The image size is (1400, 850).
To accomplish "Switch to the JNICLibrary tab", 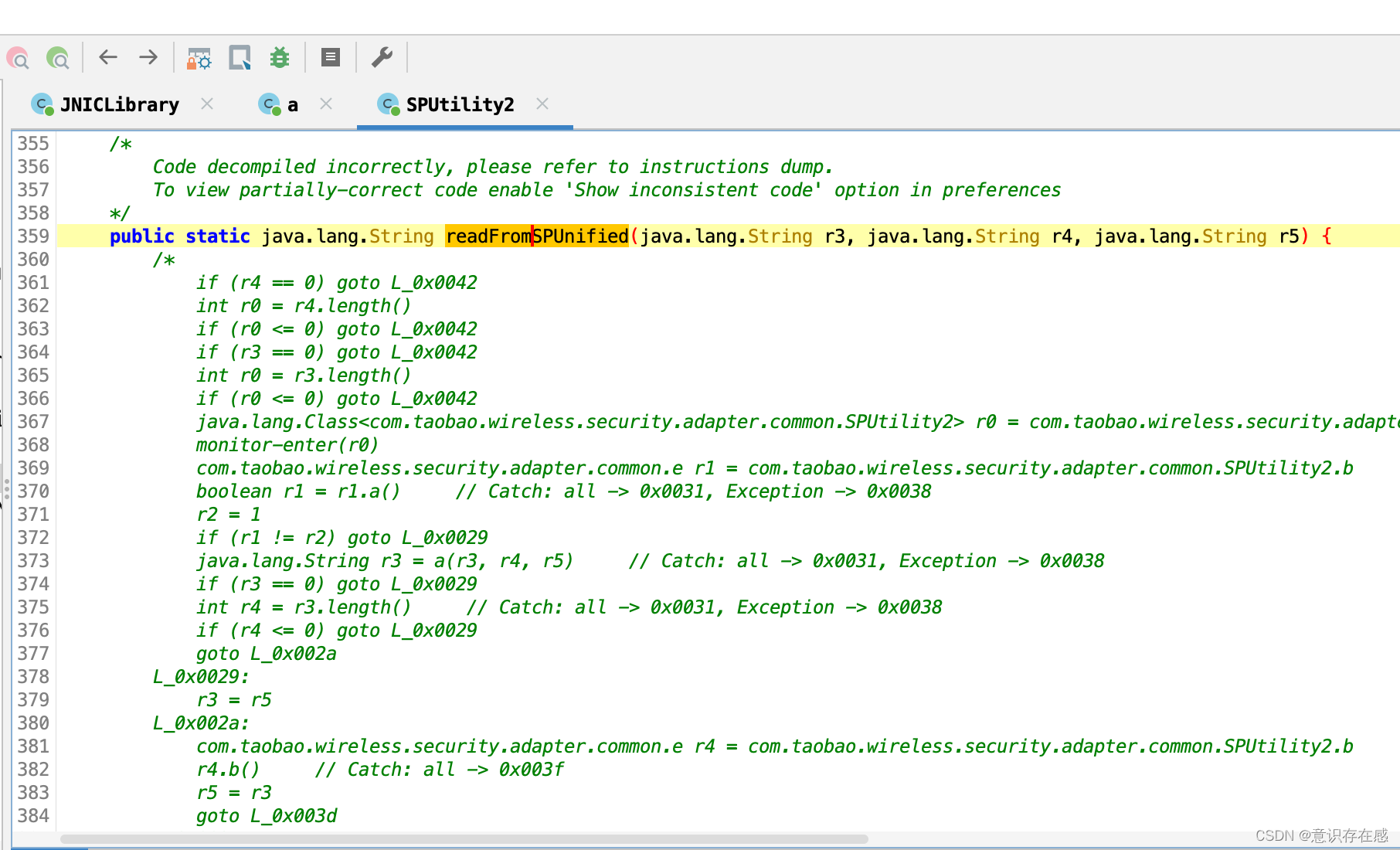I will click(120, 104).
